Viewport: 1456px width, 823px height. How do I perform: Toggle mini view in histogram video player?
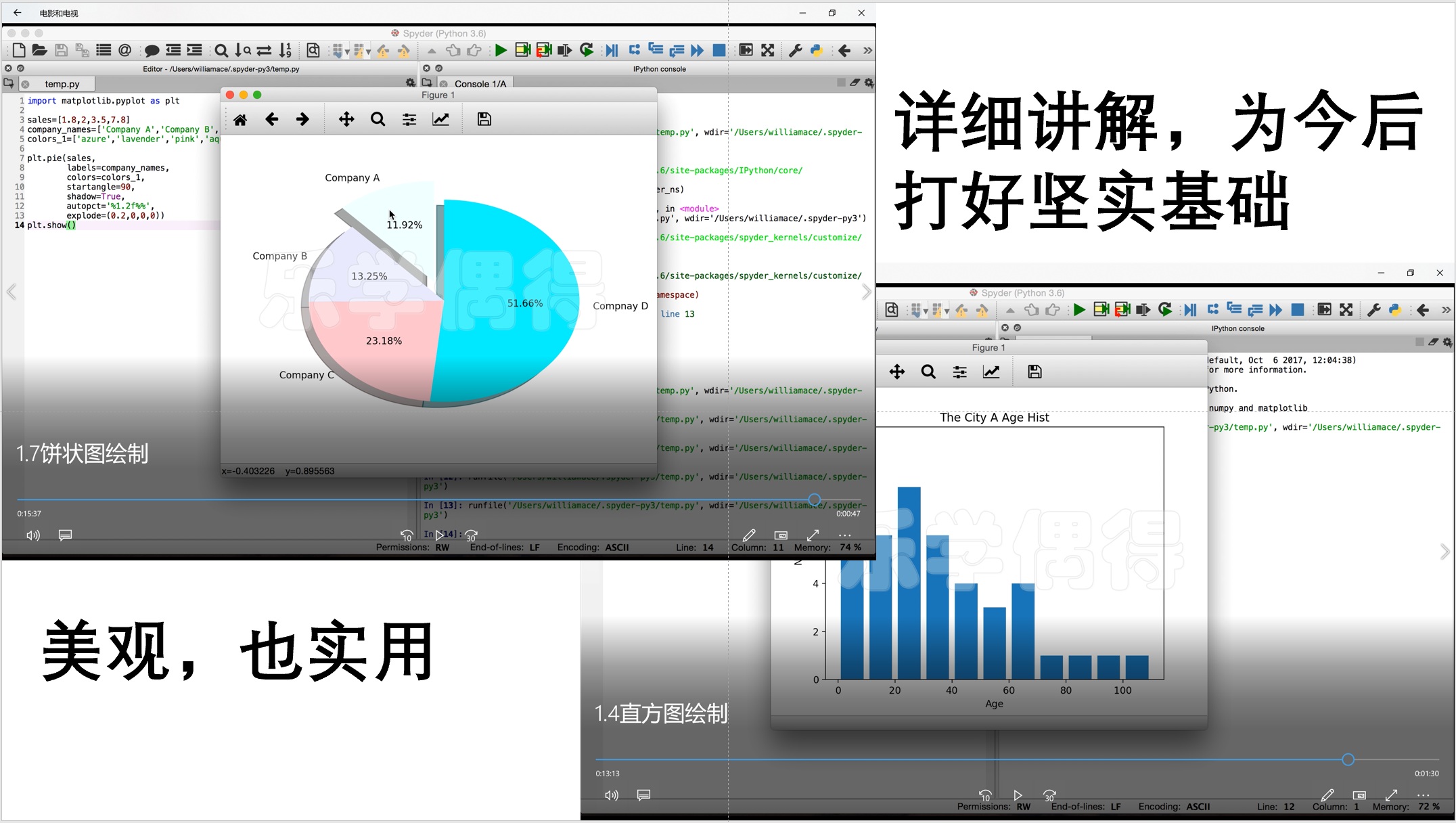1359,795
